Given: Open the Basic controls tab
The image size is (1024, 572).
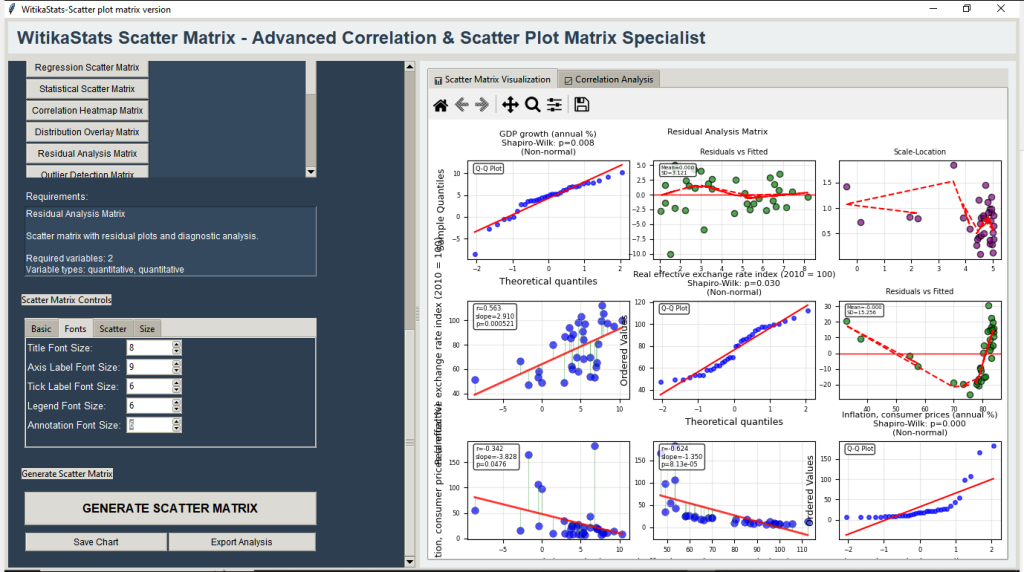Looking at the screenshot, I should pyautogui.click(x=41, y=328).
